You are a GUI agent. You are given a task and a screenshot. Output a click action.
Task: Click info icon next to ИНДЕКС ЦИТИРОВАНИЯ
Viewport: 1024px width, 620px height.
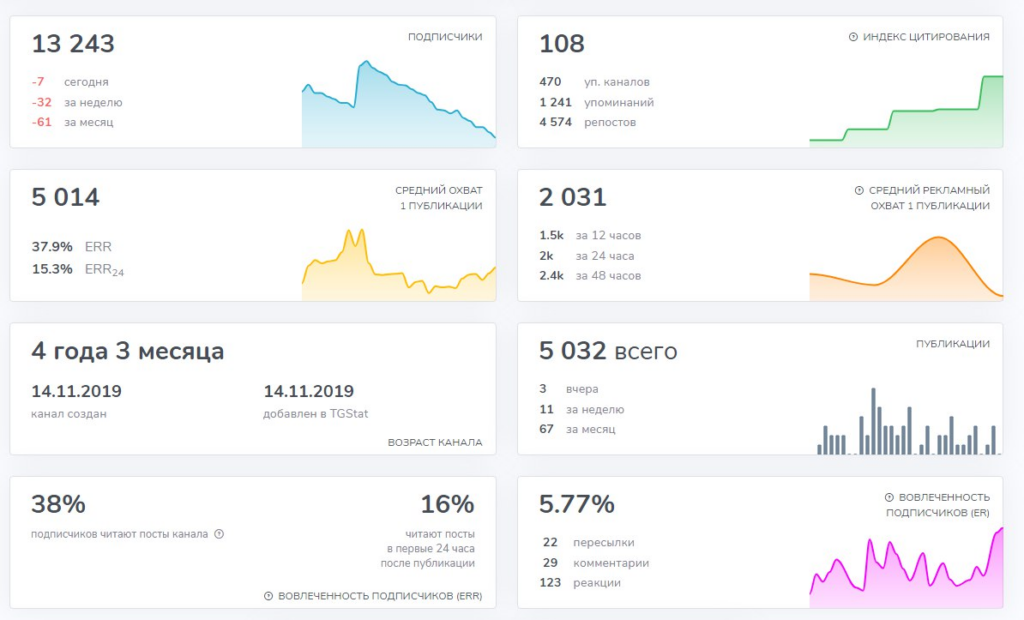pos(853,37)
